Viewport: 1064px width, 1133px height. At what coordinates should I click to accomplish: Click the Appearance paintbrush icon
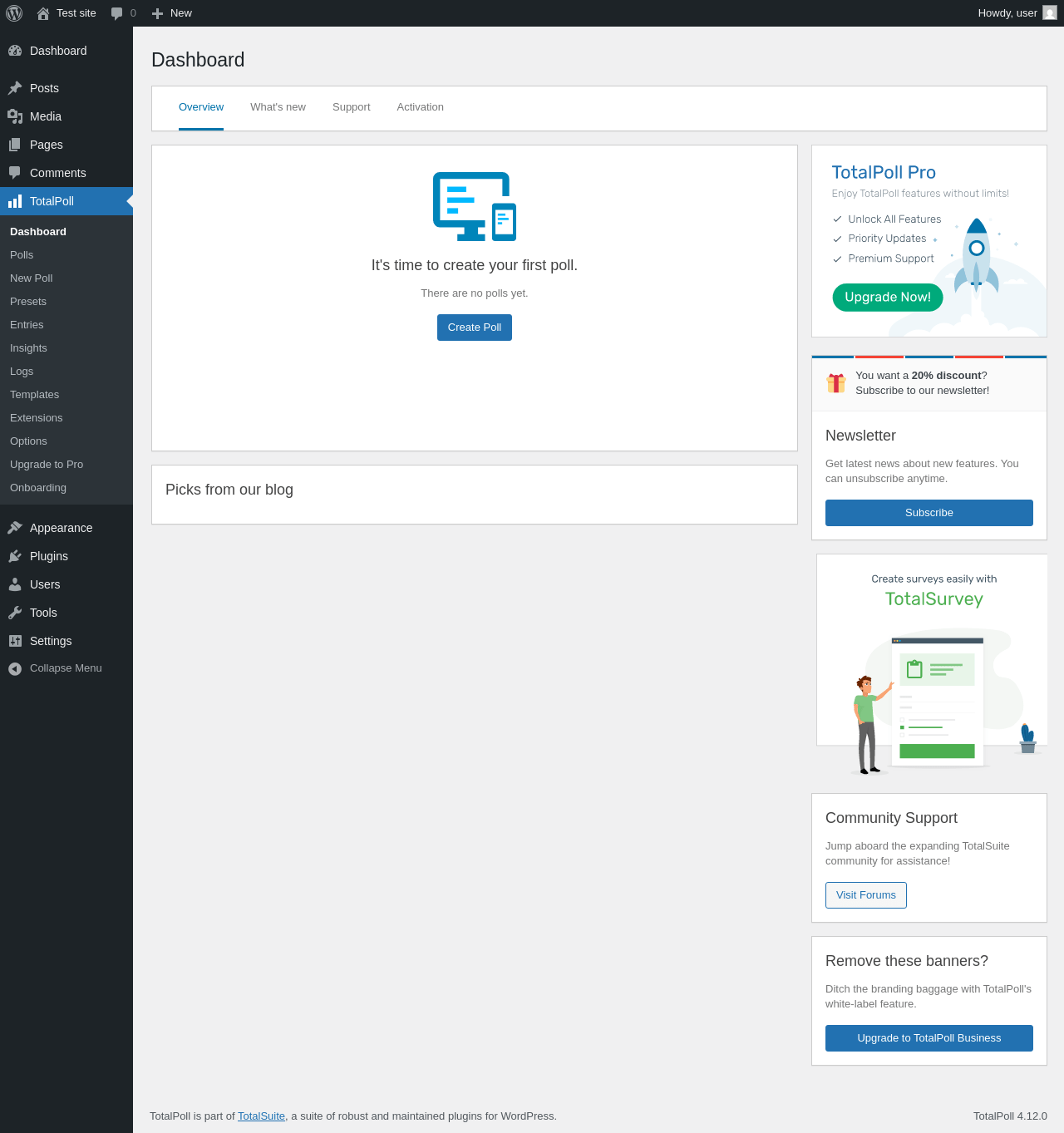[15, 528]
